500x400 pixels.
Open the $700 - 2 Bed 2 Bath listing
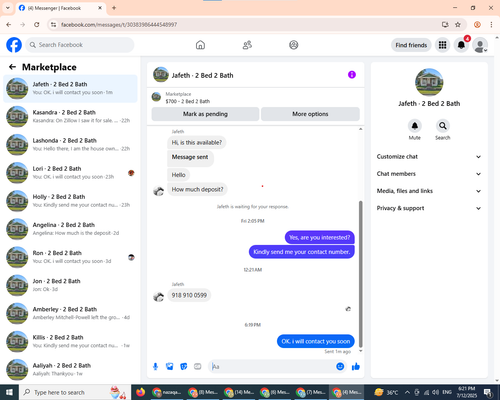pos(188,101)
